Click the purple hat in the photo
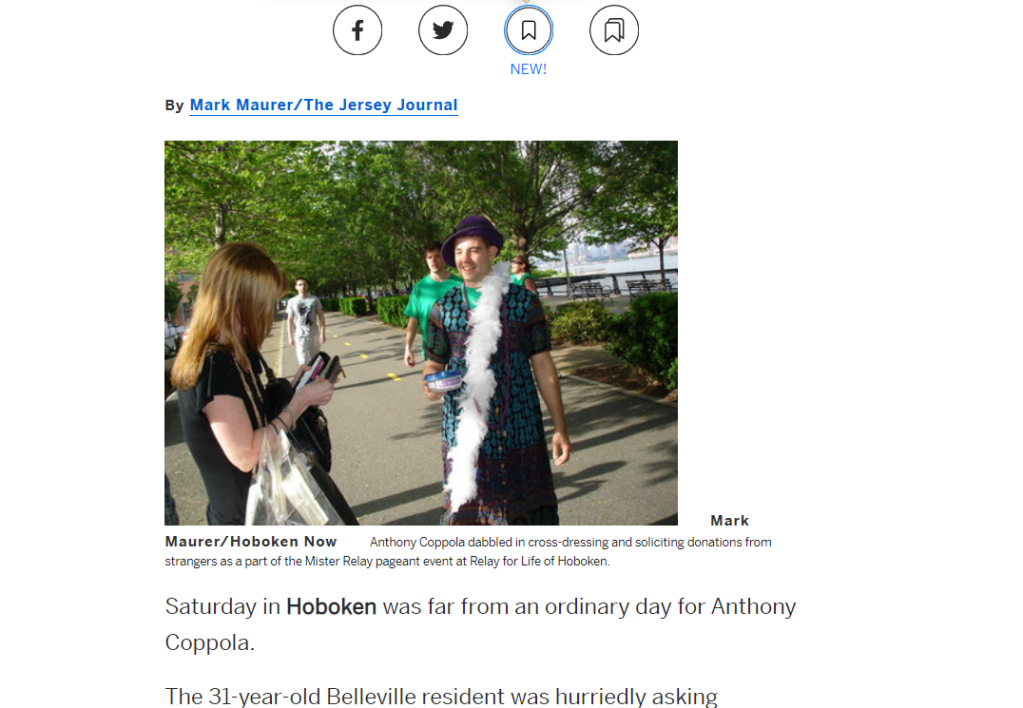1023x708 pixels. [x=472, y=238]
